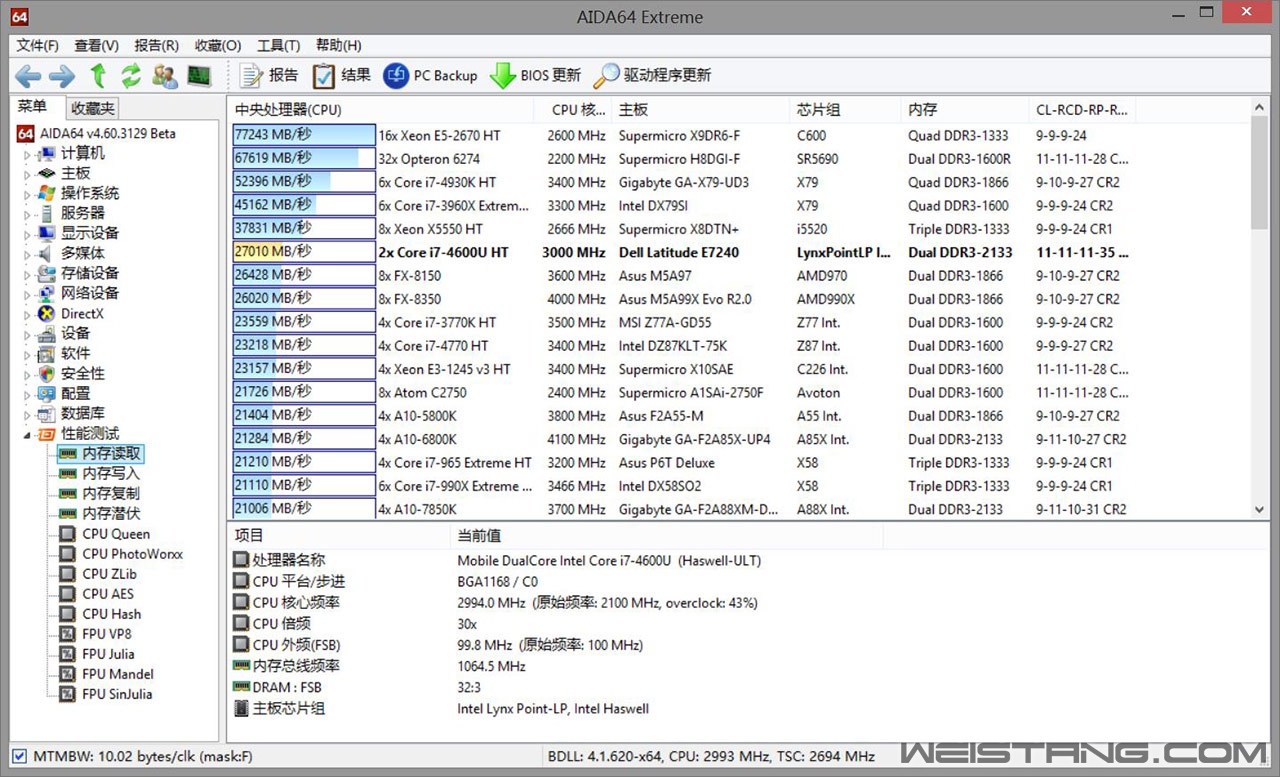Select the AIDA64 v4.60.3129 Beta root item

pyautogui.click(x=96, y=133)
